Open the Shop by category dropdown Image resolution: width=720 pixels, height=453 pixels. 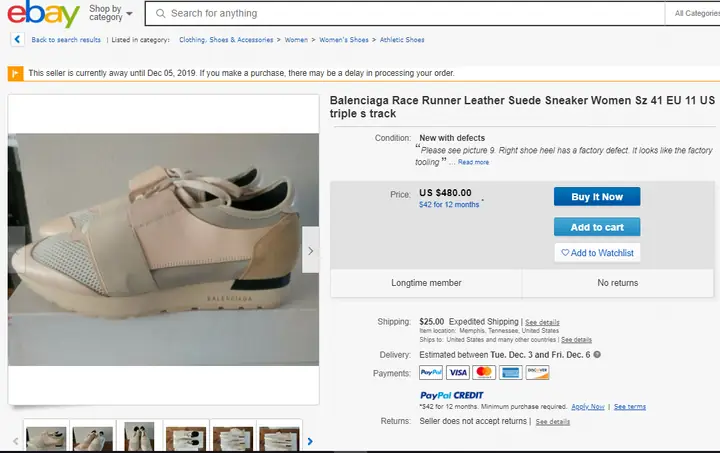[111, 13]
